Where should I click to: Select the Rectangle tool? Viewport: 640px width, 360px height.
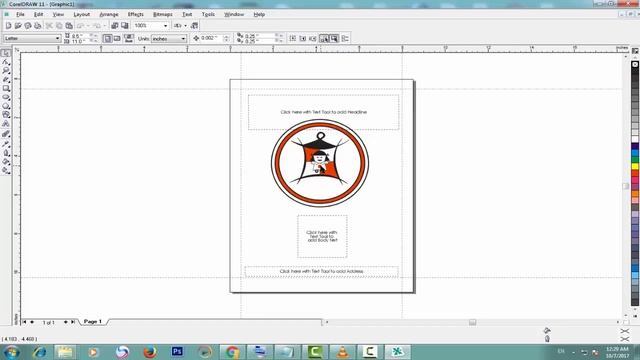(6, 89)
